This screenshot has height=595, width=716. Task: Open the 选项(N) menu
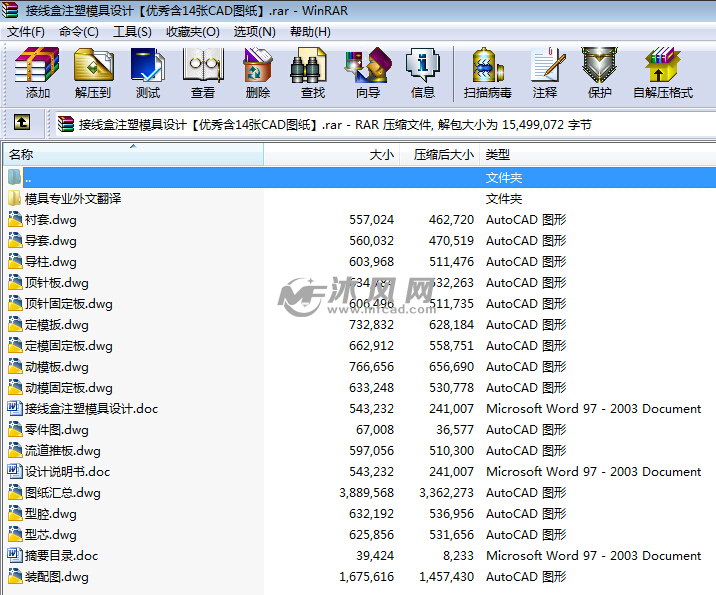click(254, 32)
